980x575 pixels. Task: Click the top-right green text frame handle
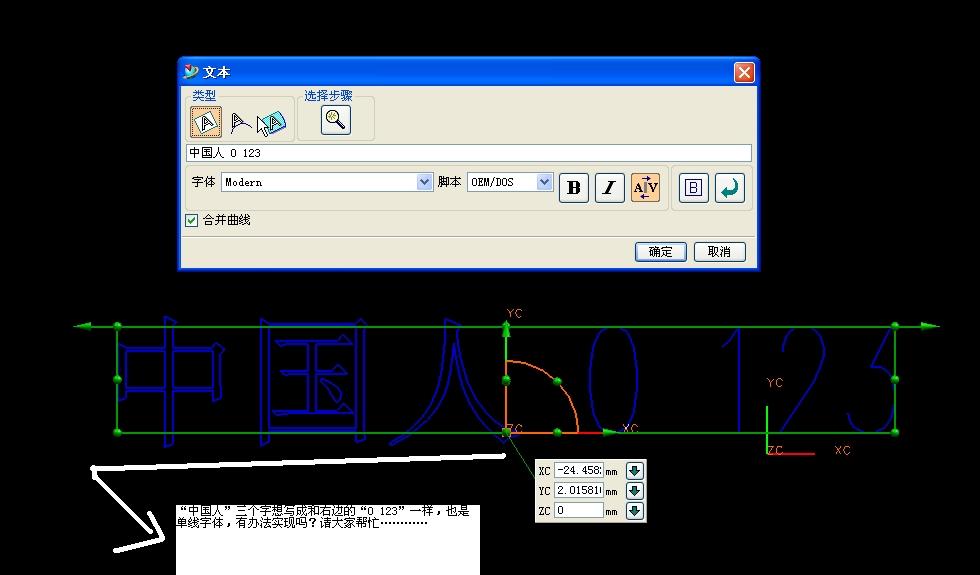click(x=895, y=326)
